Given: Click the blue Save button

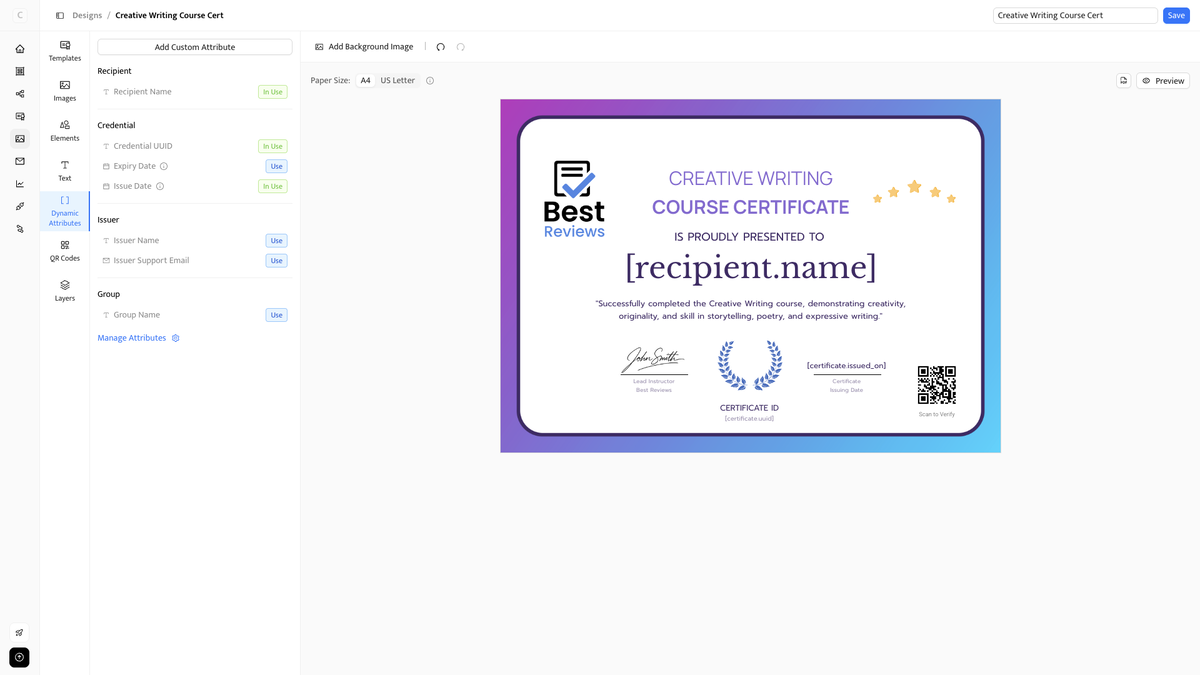Looking at the screenshot, I should tap(1176, 15).
